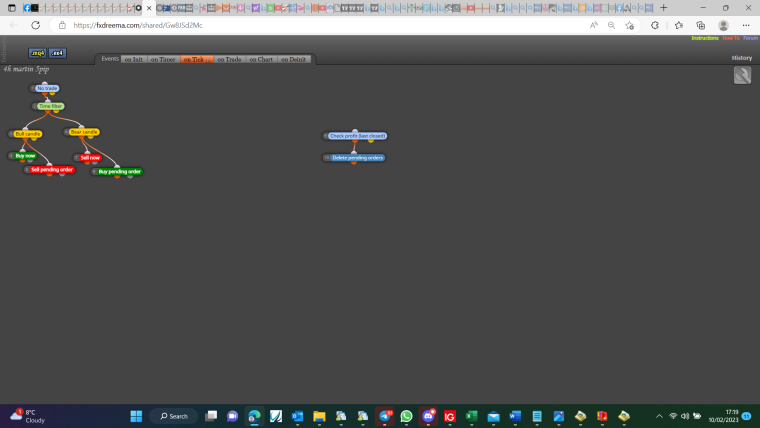Open the volume control in system tray
Screen dimensions: 760x428
pyautogui.click(x=685, y=416)
